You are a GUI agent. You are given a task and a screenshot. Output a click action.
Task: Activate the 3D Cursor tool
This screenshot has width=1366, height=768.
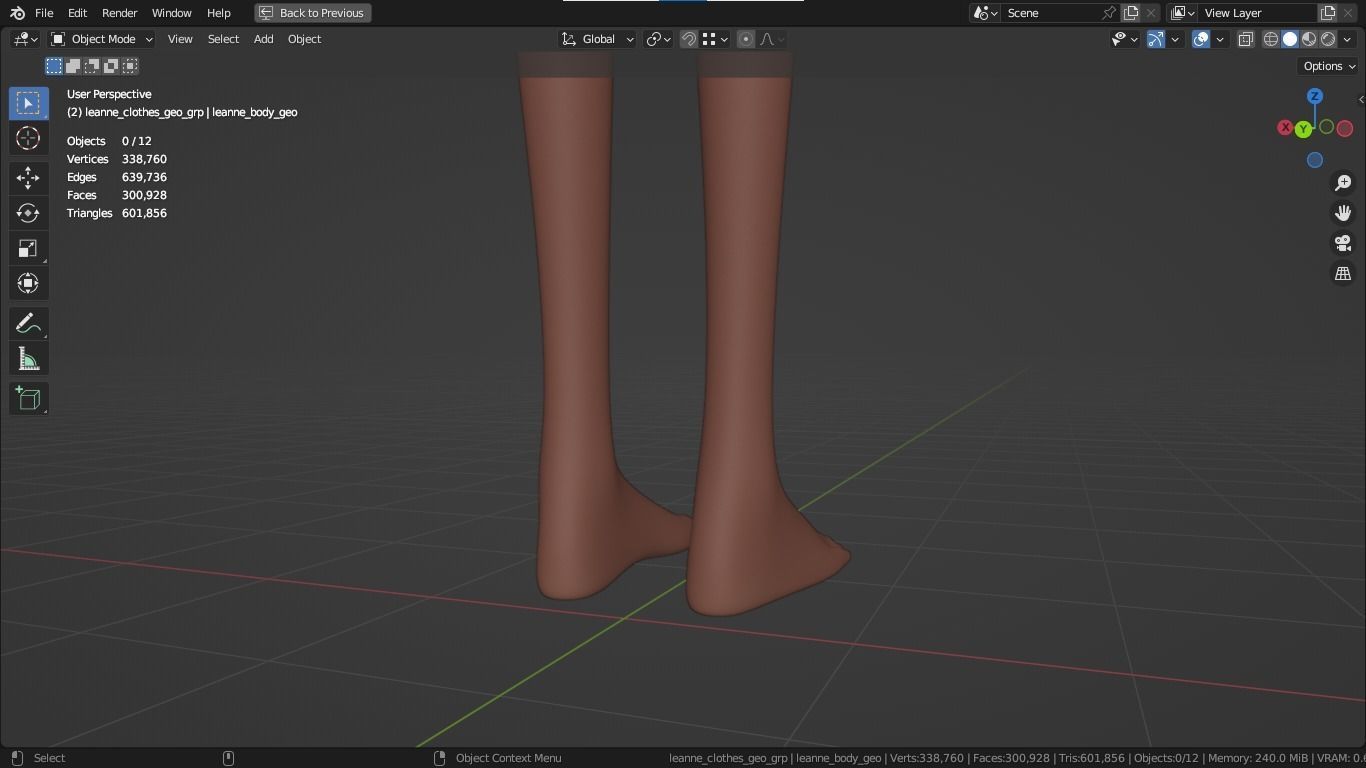(28, 138)
